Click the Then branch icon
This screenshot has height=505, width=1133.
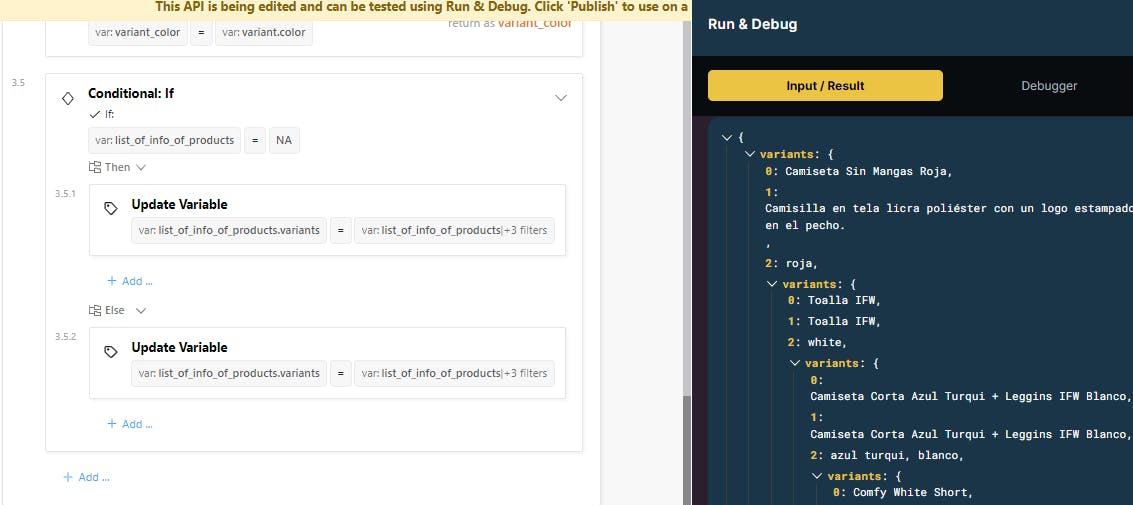click(x=95, y=167)
